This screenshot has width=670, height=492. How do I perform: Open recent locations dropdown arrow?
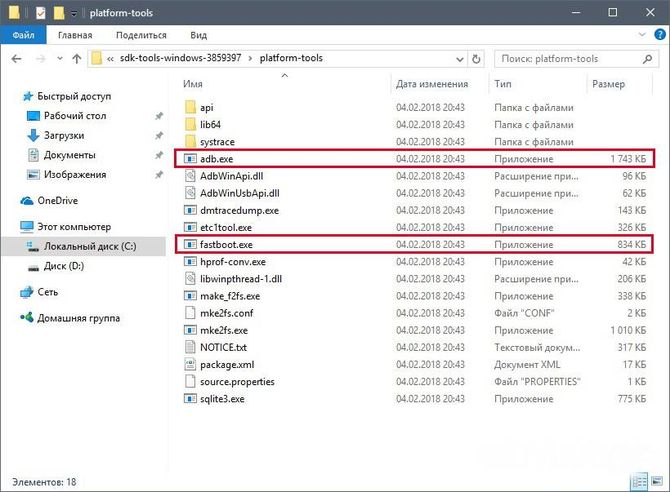tap(60, 59)
